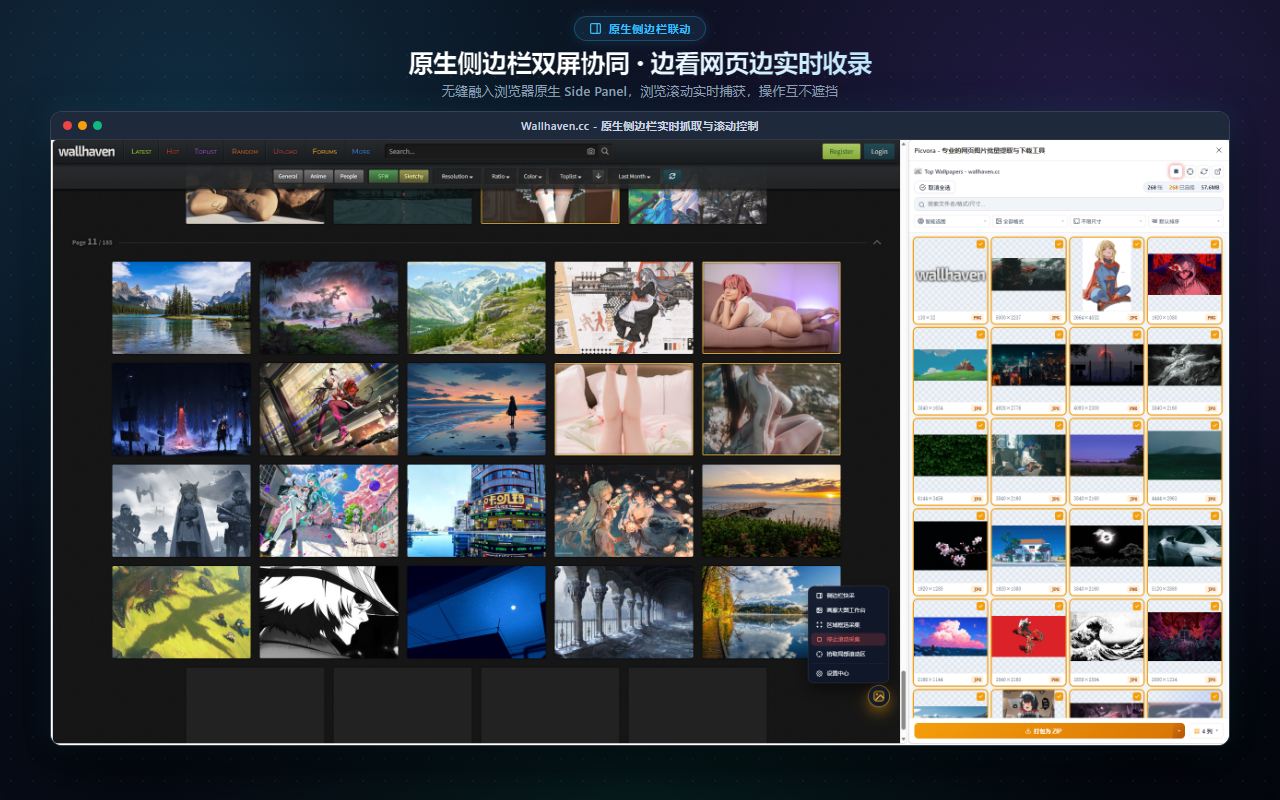Toggle the SFW purity filter

pos(383,176)
